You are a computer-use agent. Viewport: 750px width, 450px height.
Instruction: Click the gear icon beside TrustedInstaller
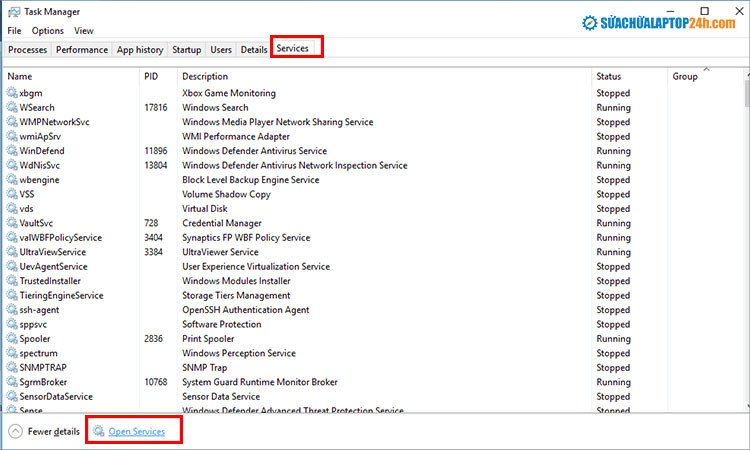click(12, 281)
